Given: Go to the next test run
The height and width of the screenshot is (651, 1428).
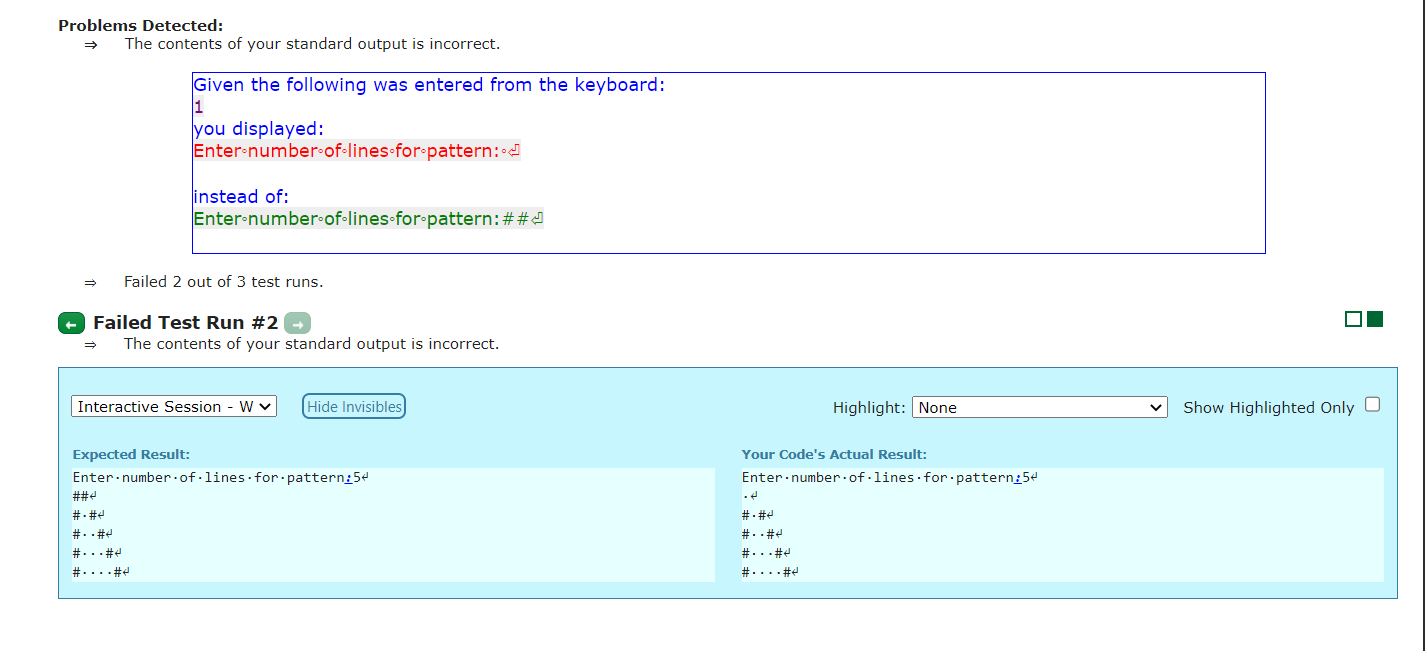Looking at the screenshot, I should [297, 322].
